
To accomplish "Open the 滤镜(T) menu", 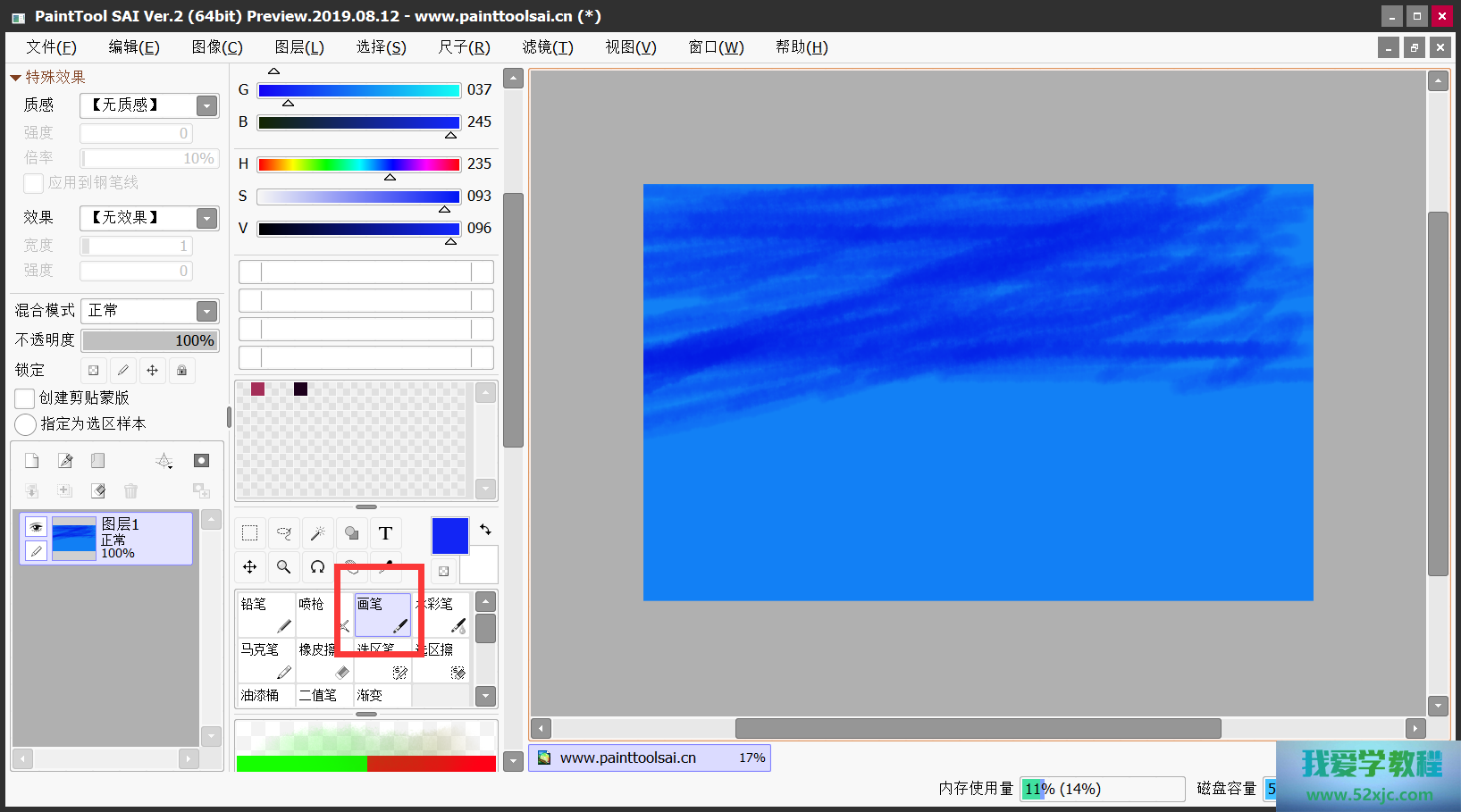I will tap(548, 47).
